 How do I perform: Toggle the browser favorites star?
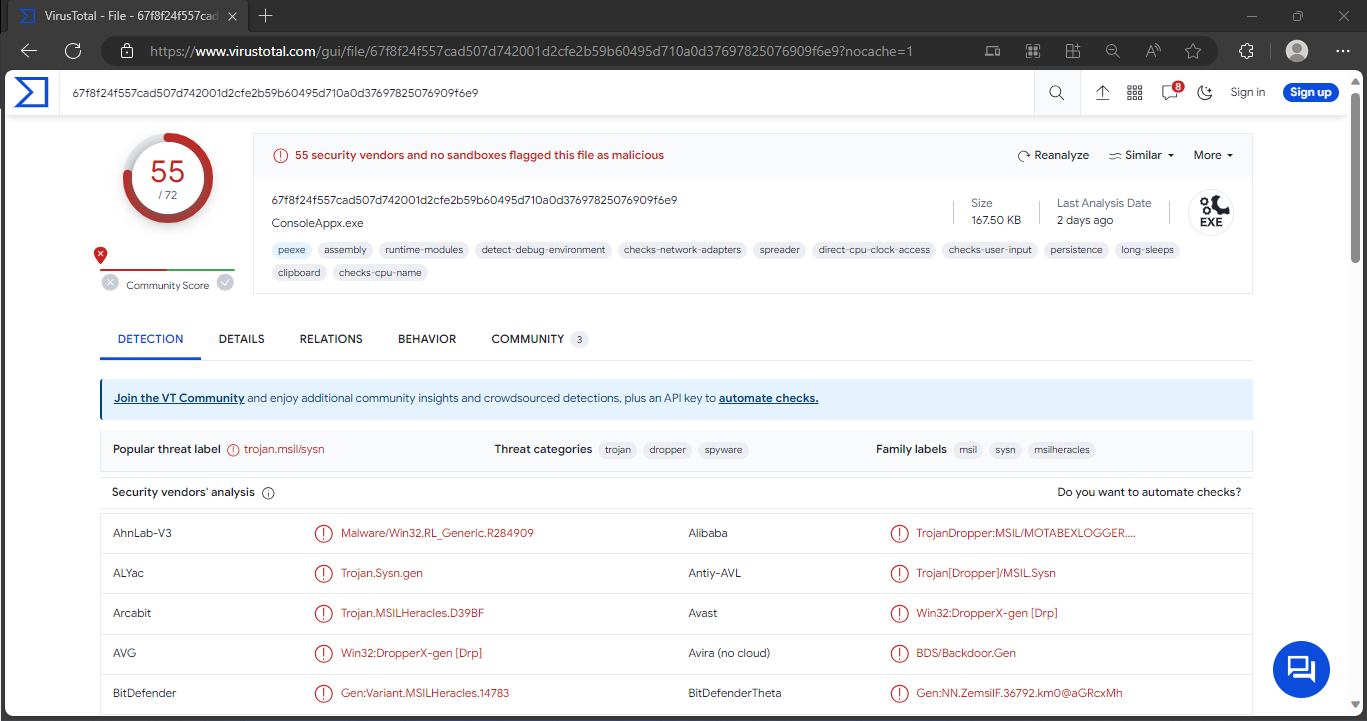click(x=1192, y=50)
